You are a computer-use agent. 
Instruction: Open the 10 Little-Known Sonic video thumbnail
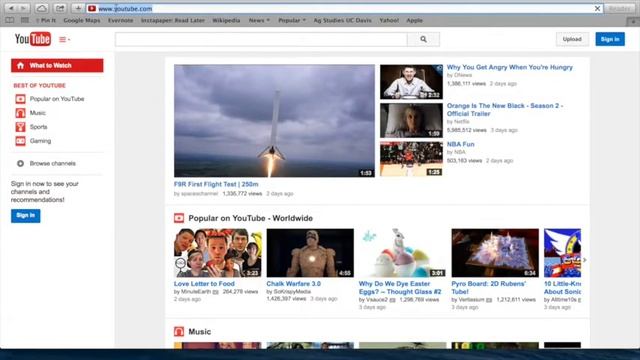[x=562, y=253]
